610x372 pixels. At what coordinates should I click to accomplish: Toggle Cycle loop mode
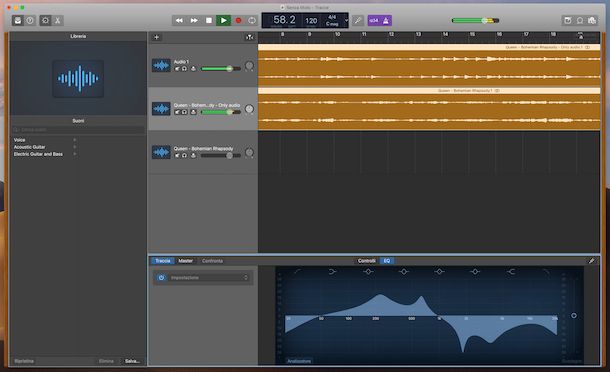(252, 20)
